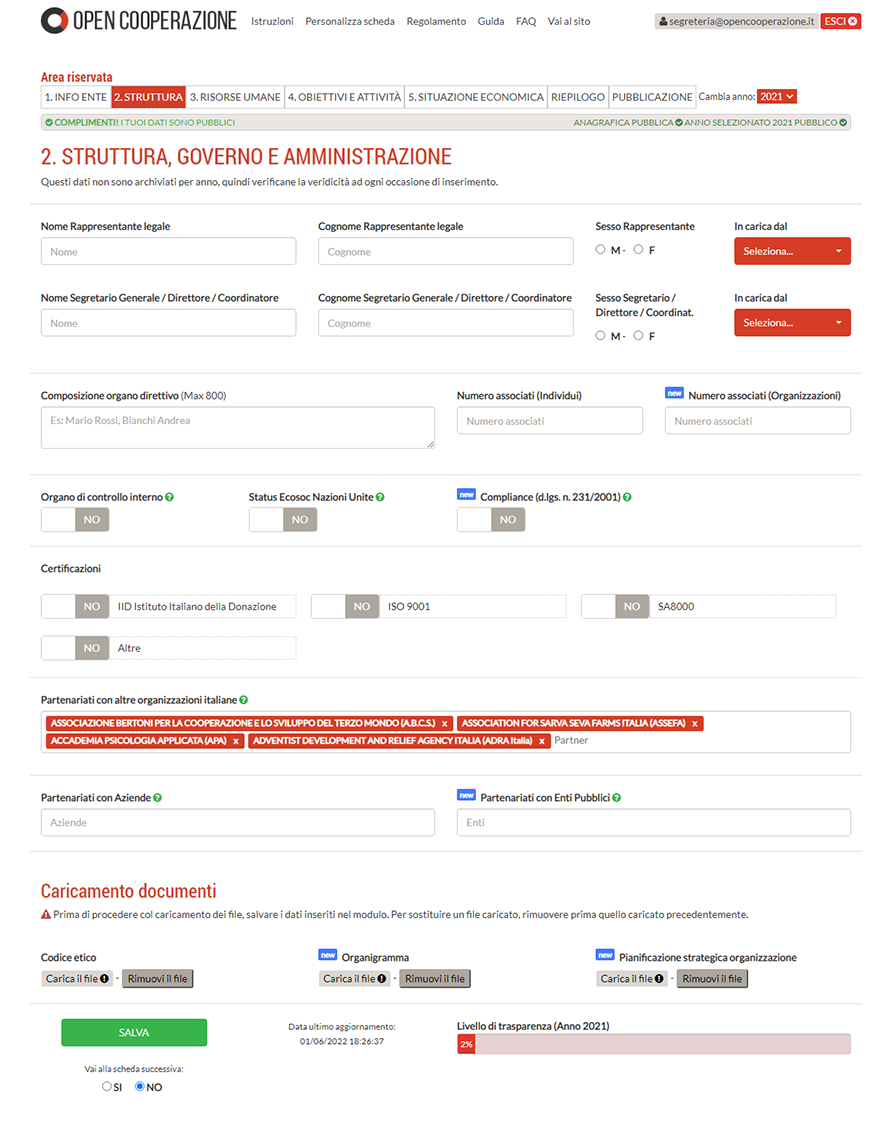
Task: Open the Personalizza scheda link
Action: click(350, 22)
